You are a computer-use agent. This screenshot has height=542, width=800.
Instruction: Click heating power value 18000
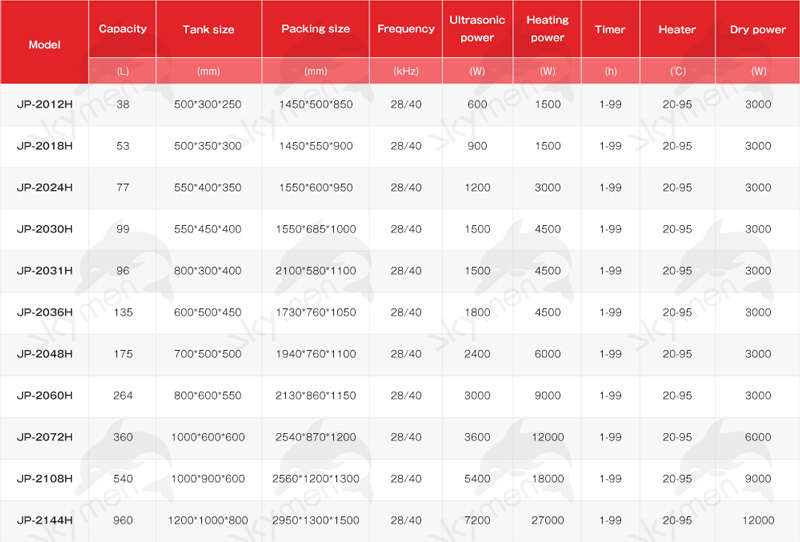point(547,479)
